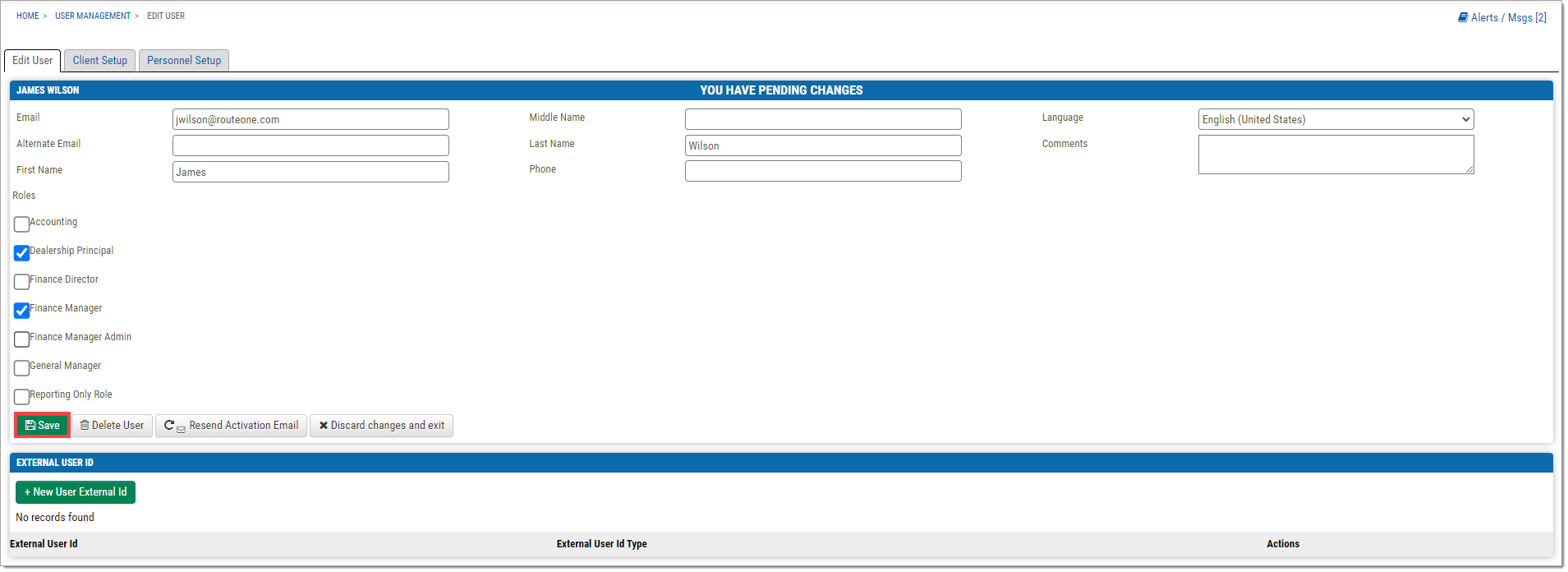Screen dimensions: 1568x572
Task: Check the Finance Director role
Action: coord(22,282)
